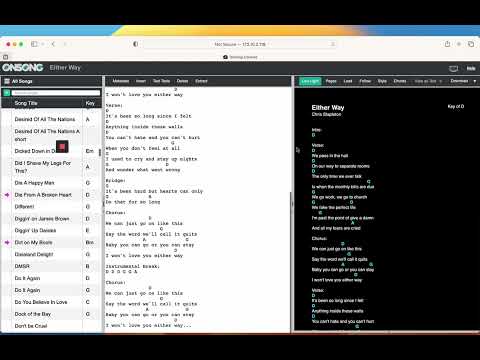Click Key of D label in preview
Image resolution: width=480 pixels, height=360 pixels.
click(x=456, y=106)
